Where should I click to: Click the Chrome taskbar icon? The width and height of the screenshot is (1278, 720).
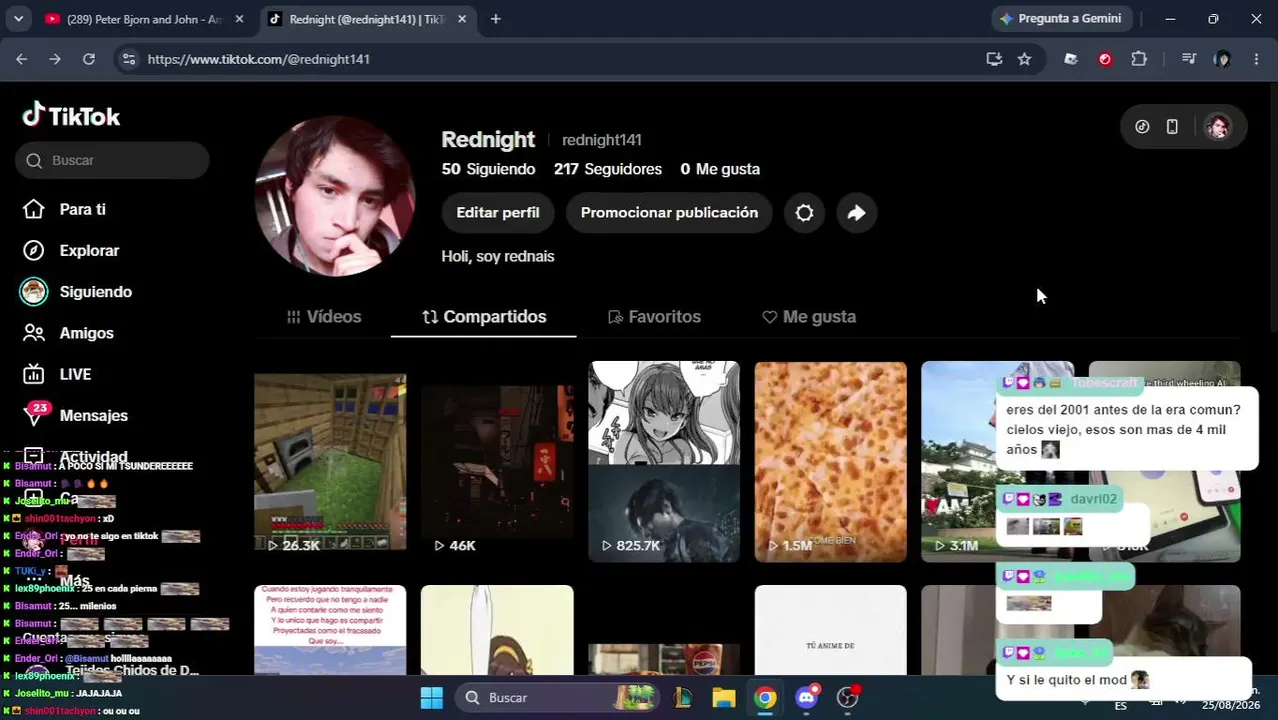tap(765, 697)
